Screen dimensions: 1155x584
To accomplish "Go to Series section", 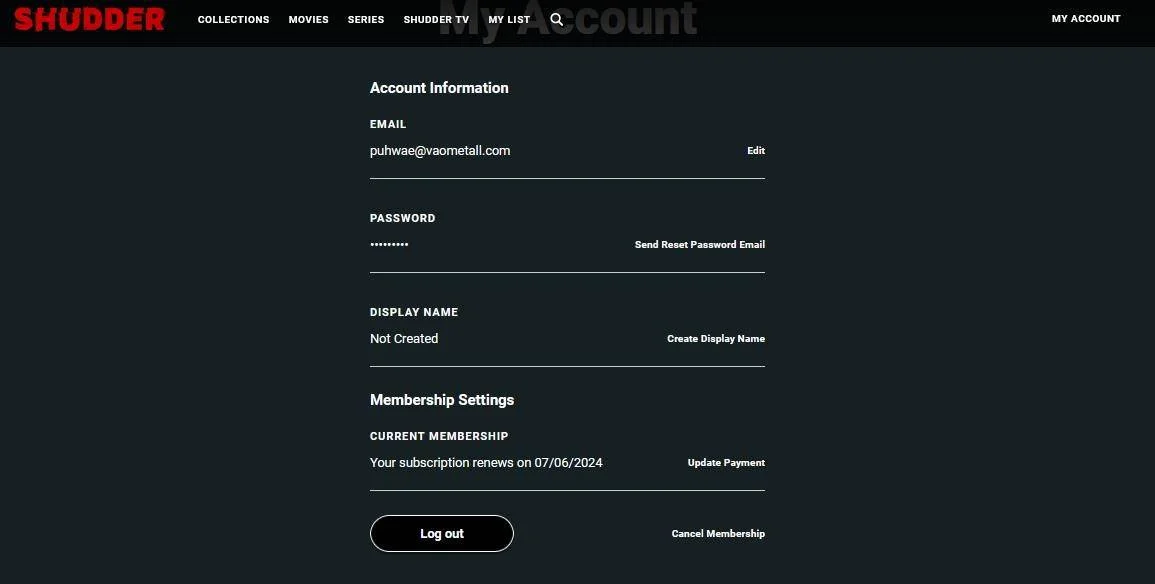I will [366, 20].
